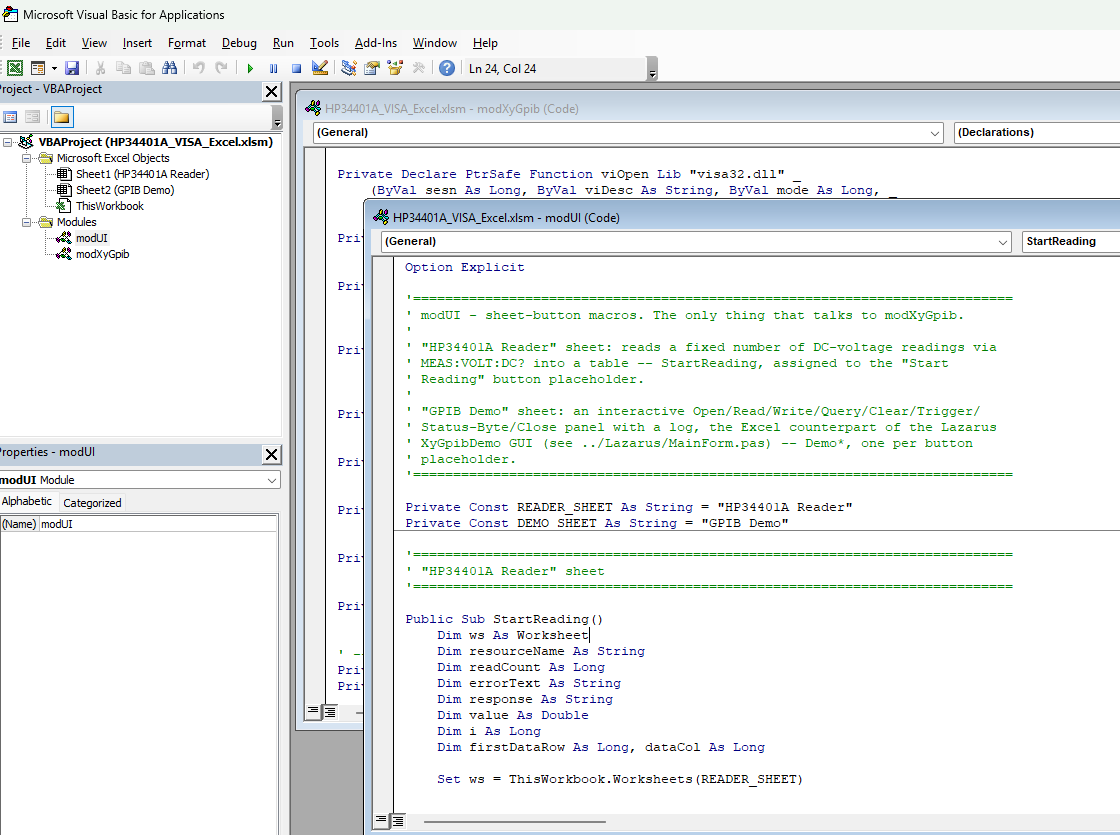The height and width of the screenshot is (835, 1120).
Task: Open Find with binoculars icon
Action: [169, 68]
